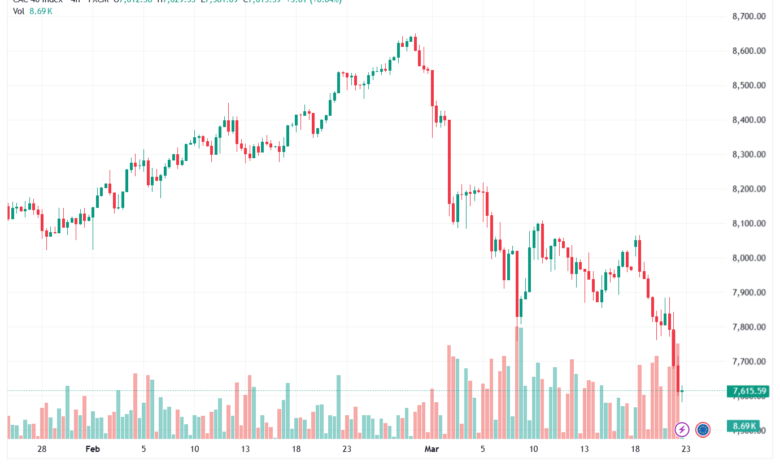Click the 7,900.00 price scale label
The width and height of the screenshot is (780, 470).
tap(749, 292)
